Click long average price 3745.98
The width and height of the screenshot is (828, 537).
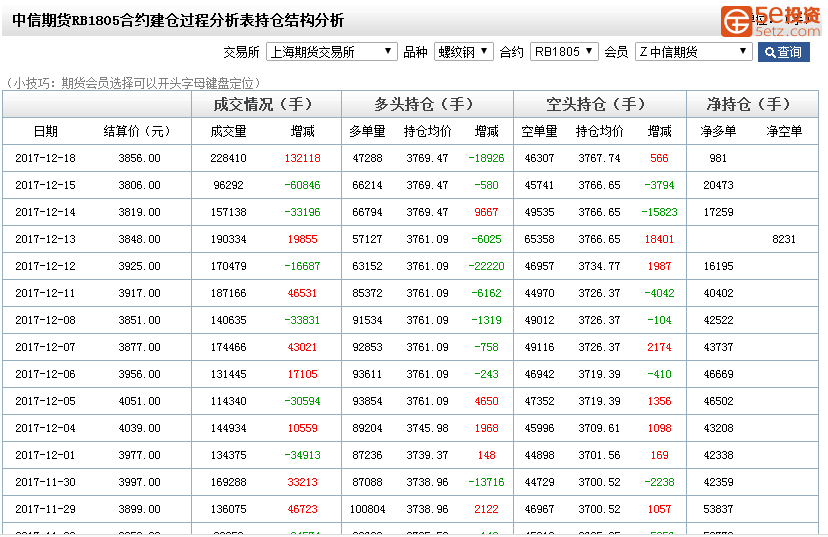427,428
